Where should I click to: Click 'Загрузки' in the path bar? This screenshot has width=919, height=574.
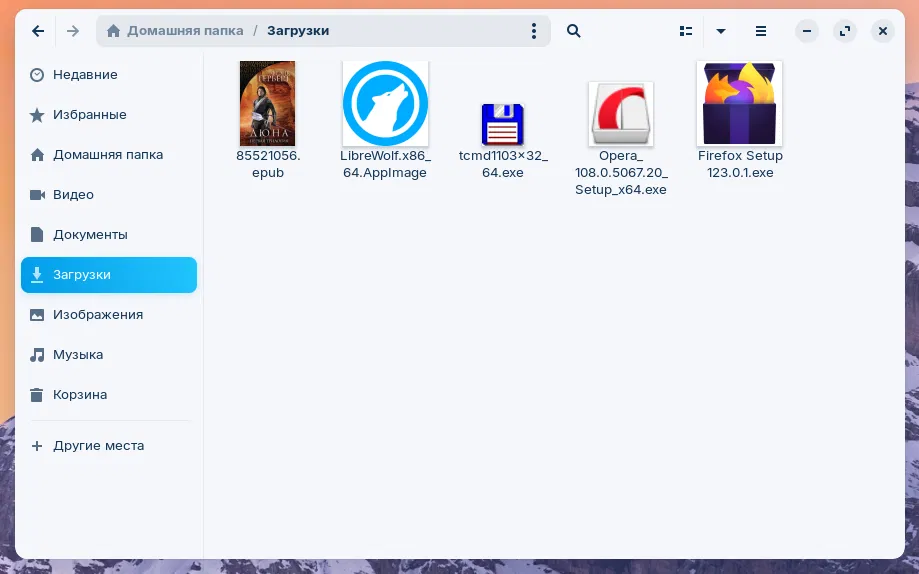pyautogui.click(x=298, y=30)
